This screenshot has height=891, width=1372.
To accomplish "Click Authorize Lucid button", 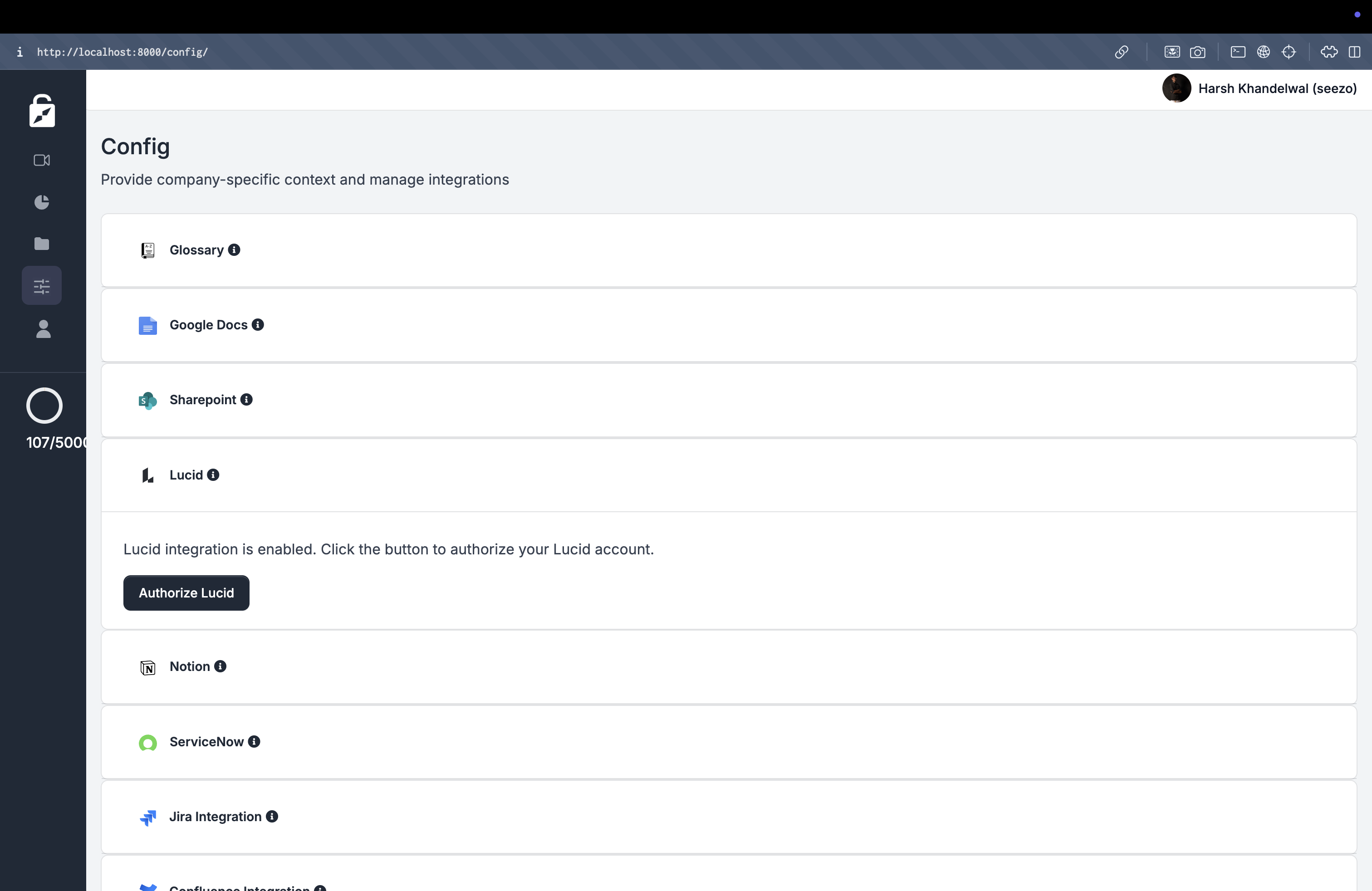I will (x=186, y=593).
